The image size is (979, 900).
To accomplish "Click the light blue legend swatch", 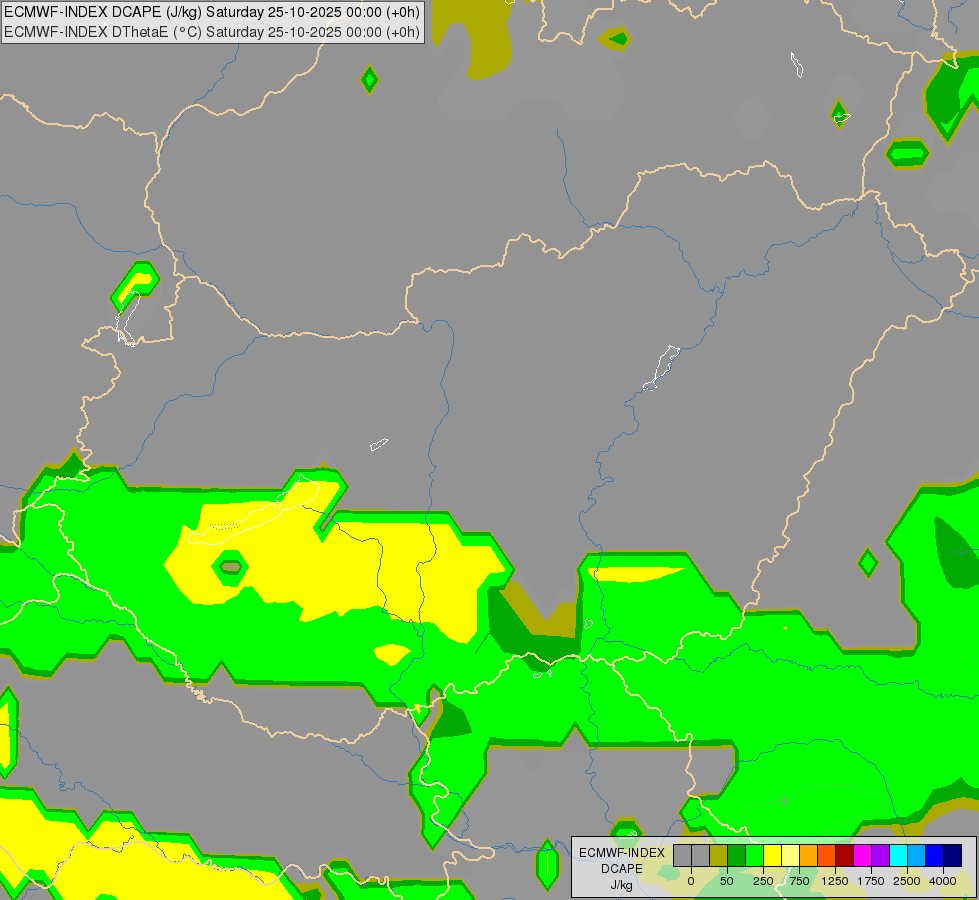I will click(917, 855).
